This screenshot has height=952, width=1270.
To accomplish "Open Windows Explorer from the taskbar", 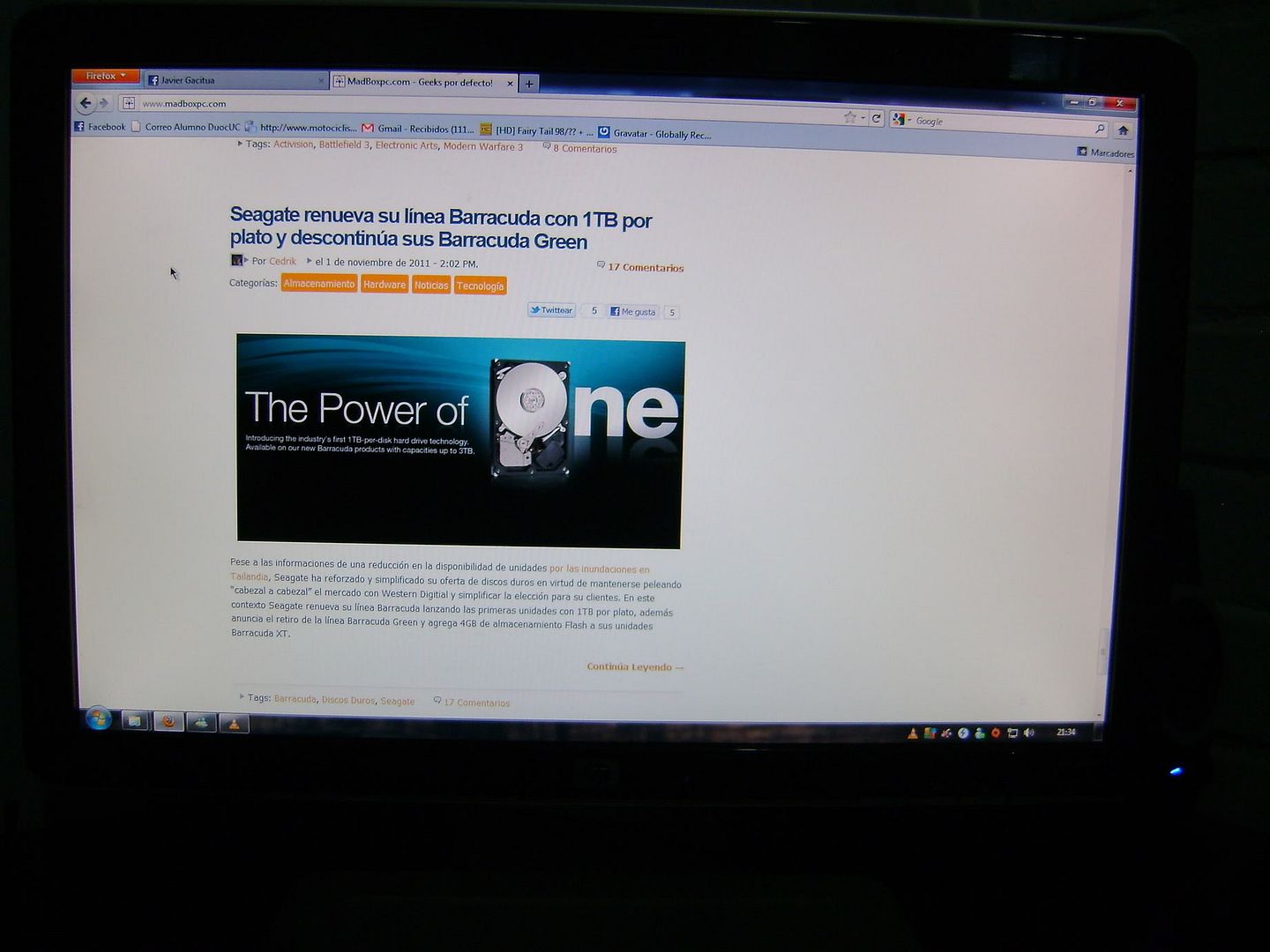I will click(x=134, y=721).
